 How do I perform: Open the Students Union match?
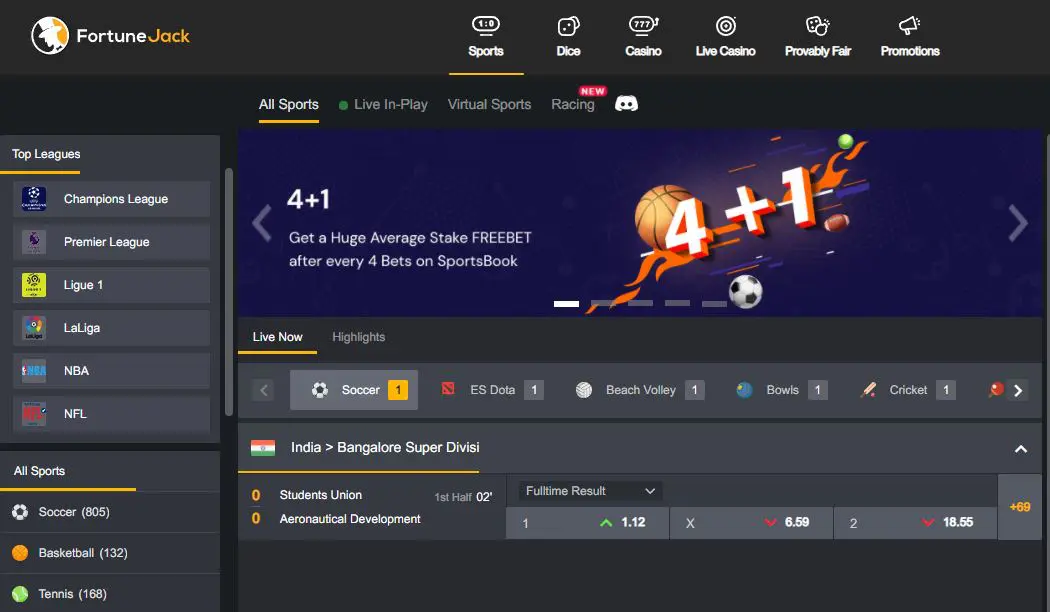pos(321,495)
